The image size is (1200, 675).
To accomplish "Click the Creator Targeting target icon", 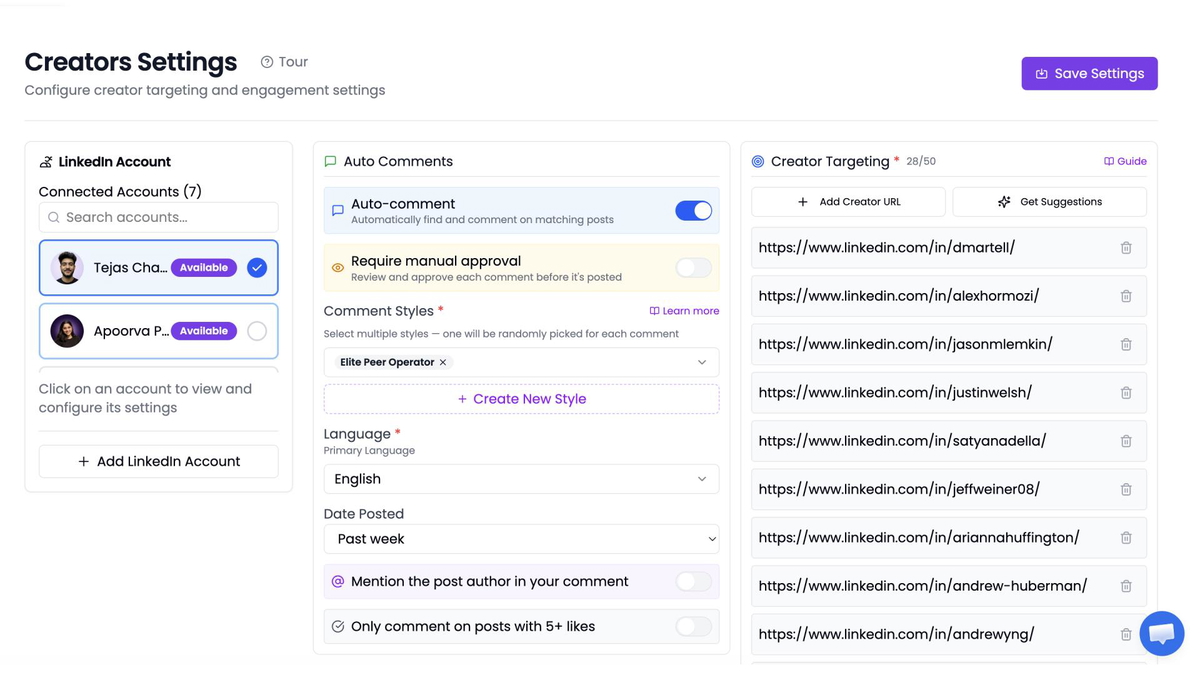I will click(x=758, y=161).
